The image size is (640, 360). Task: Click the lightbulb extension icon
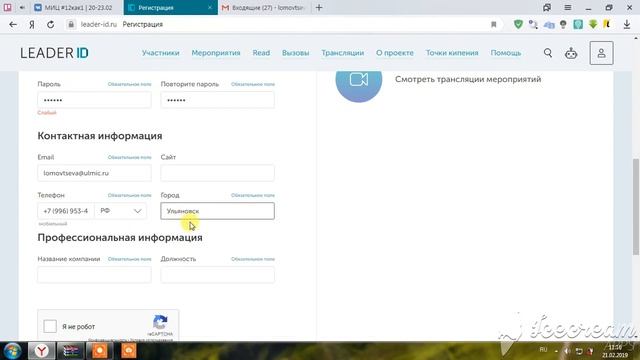pyautogui.click(x=563, y=24)
